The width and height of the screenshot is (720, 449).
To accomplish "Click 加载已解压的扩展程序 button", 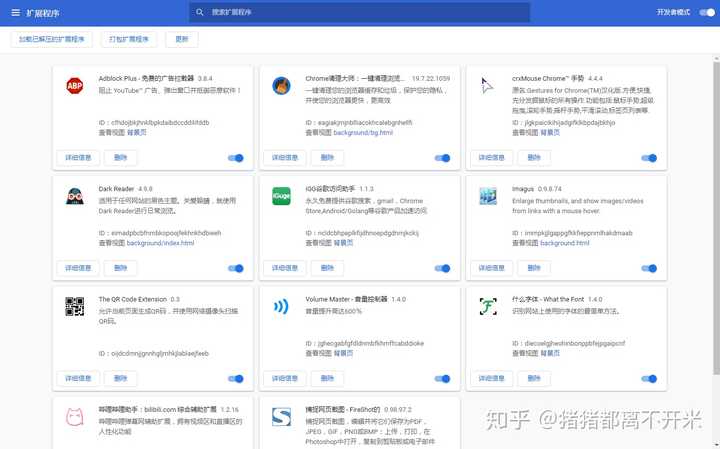I will (x=51, y=39).
